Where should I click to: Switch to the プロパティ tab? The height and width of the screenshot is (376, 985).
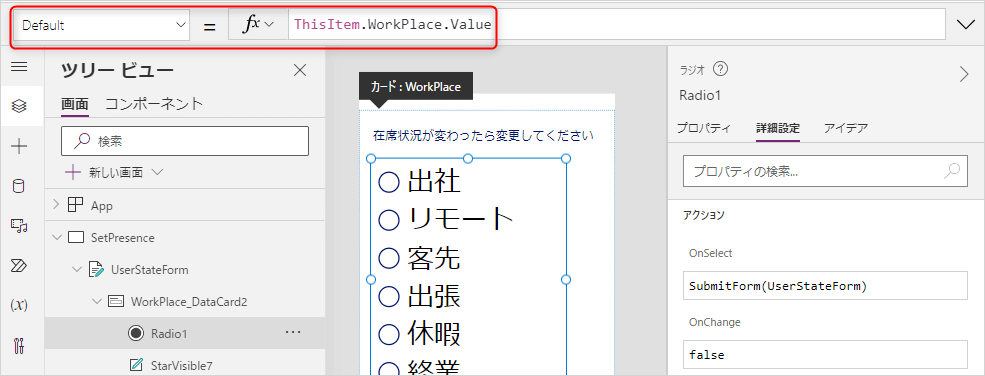(704, 129)
